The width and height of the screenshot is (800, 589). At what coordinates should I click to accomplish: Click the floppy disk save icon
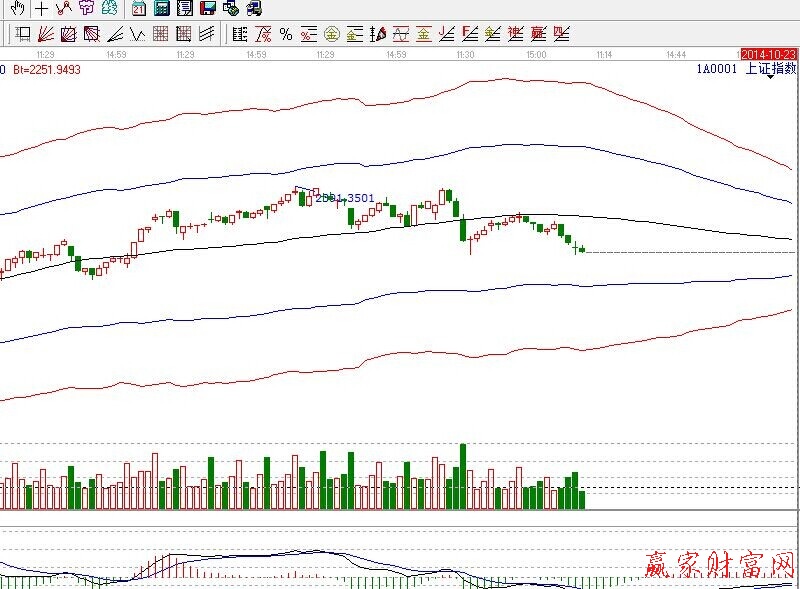pyautogui.click(x=207, y=9)
